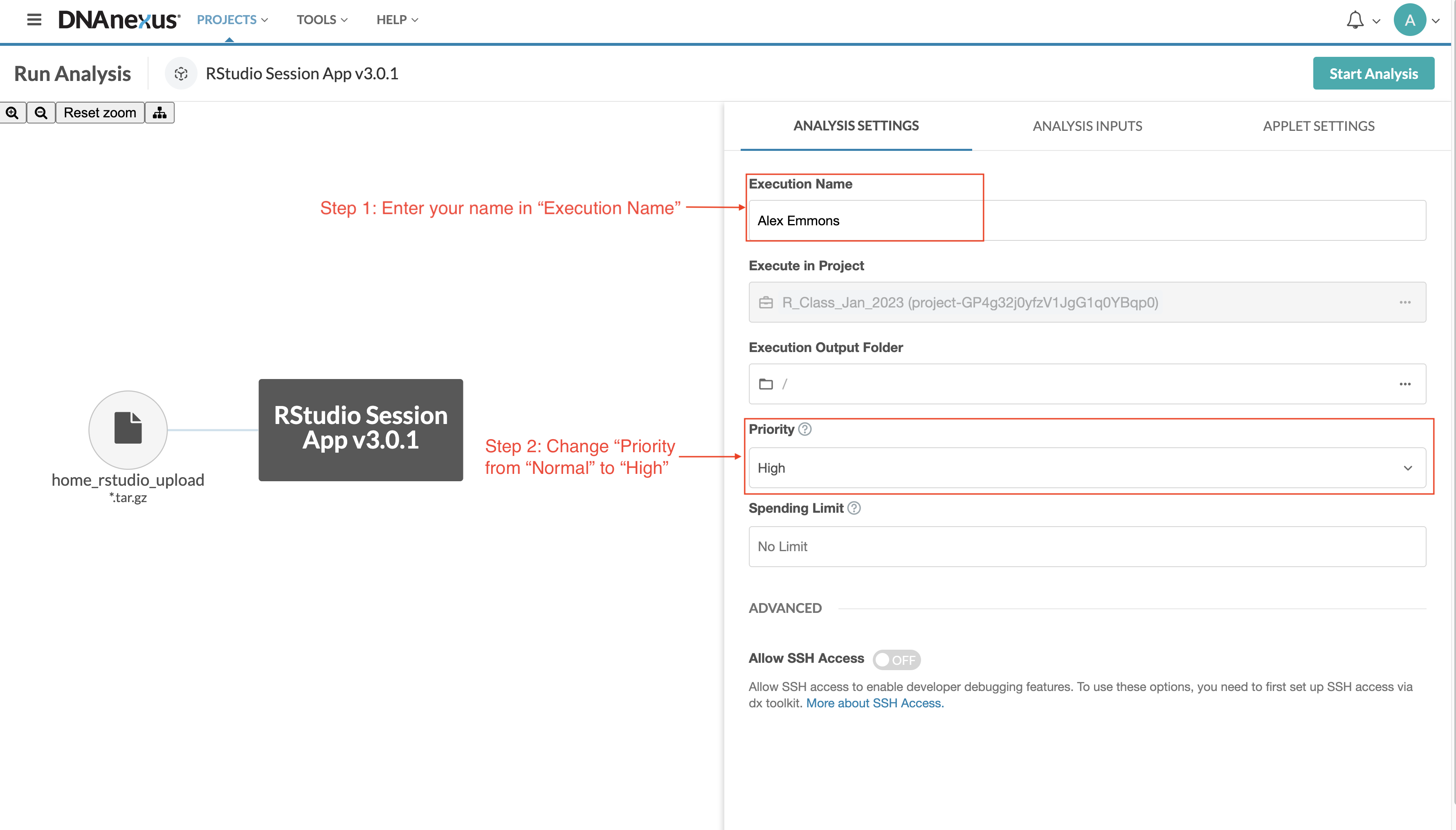Open Execute in Project ellipsis options
1456x830 pixels.
click(1405, 302)
